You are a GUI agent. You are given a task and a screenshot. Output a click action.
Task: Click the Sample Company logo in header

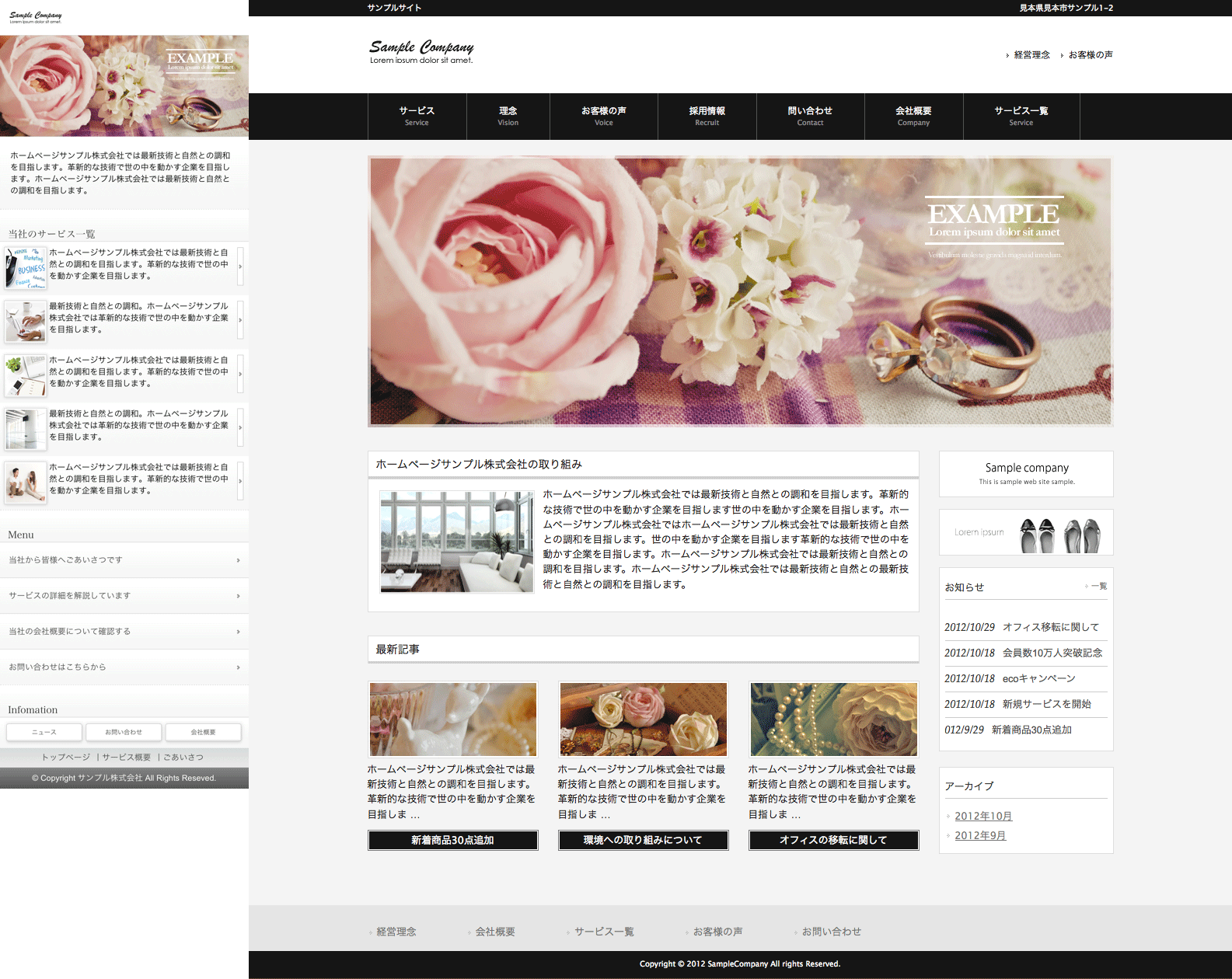(421, 52)
